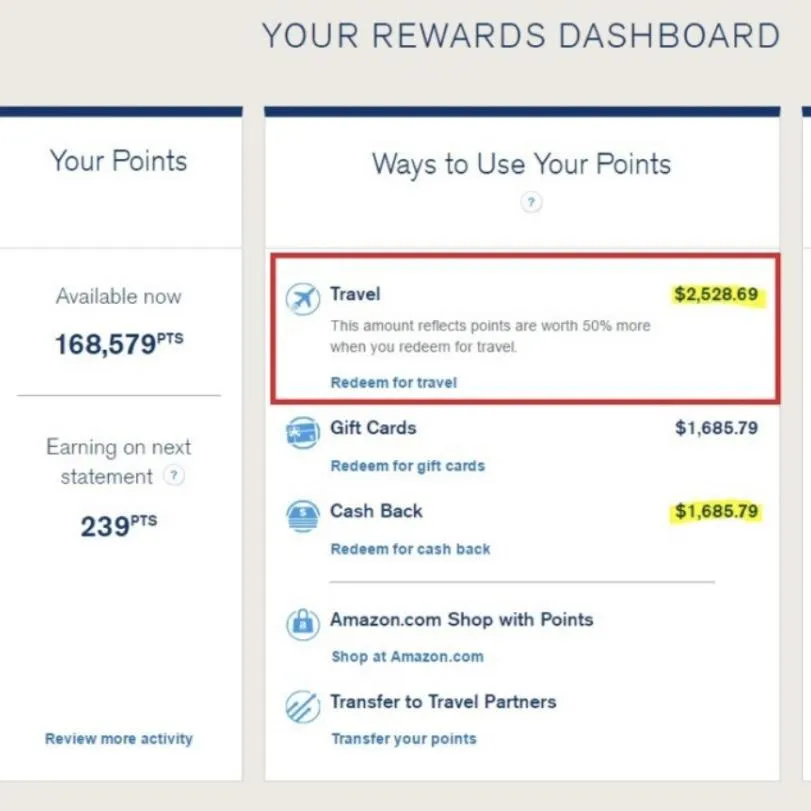Click the Travel airplane icon
811x811 pixels.
303,299
